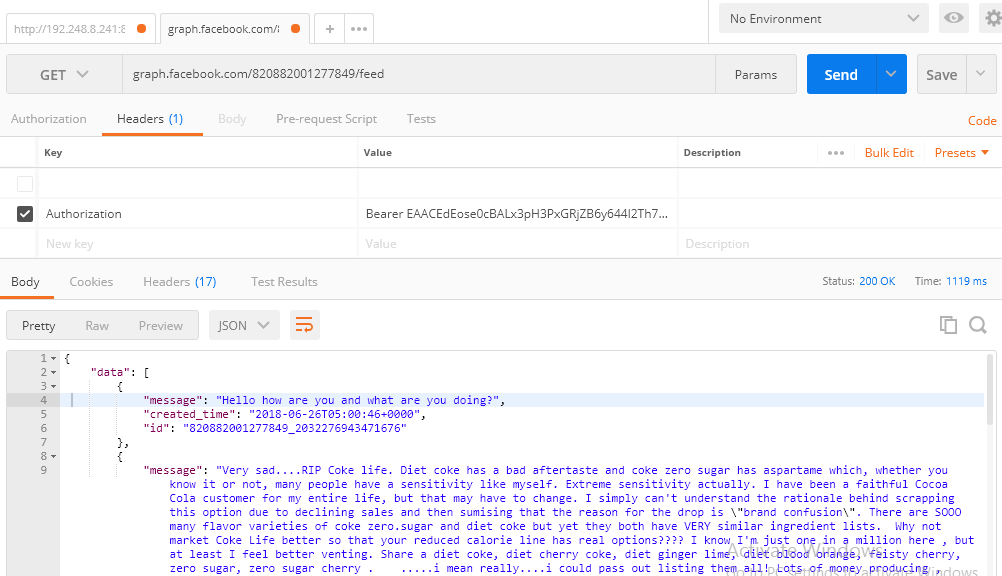Click the Bulk Edit link
This screenshot has height=576, width=1002.
[889, 153]
